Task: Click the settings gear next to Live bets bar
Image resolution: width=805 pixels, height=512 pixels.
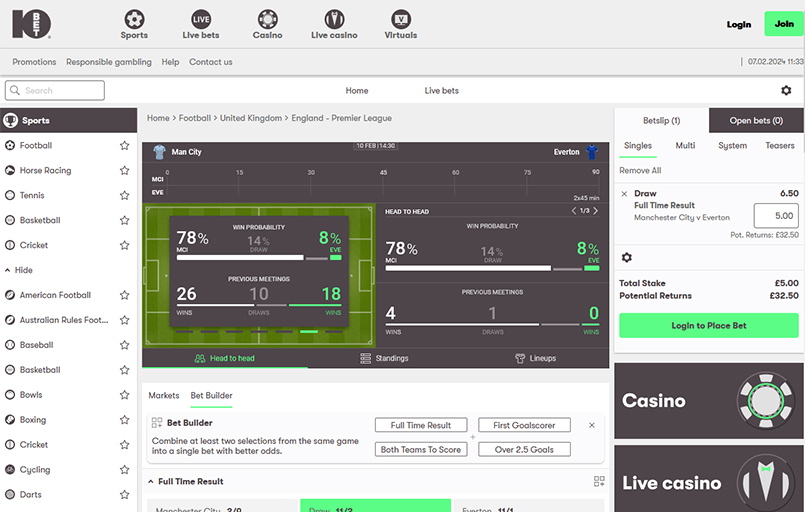Action: tap(786, 90)
